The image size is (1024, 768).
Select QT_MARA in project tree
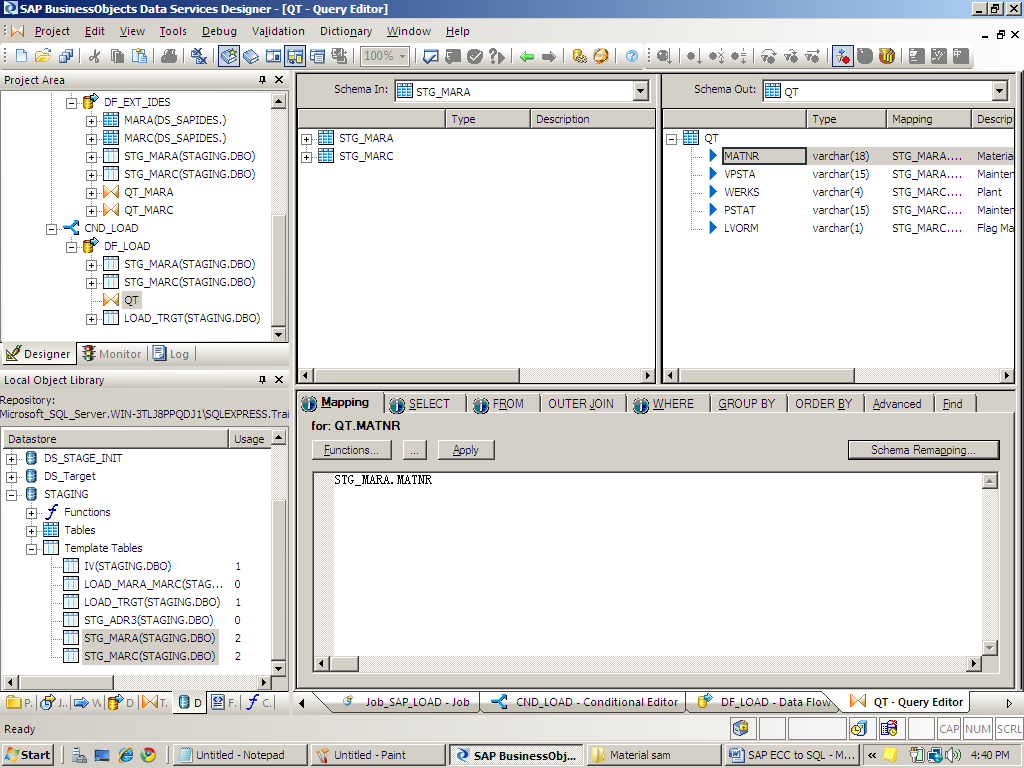click(x=149, y=193)
